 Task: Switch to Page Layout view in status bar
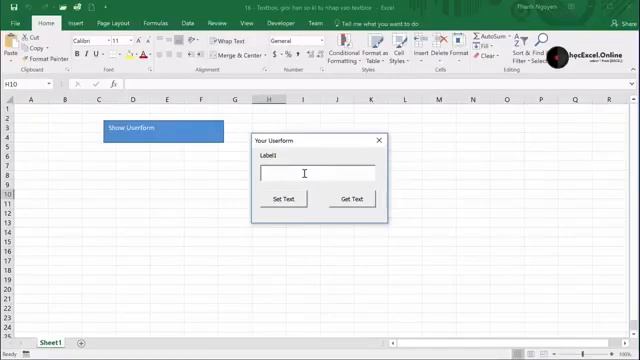pos(531,354)
